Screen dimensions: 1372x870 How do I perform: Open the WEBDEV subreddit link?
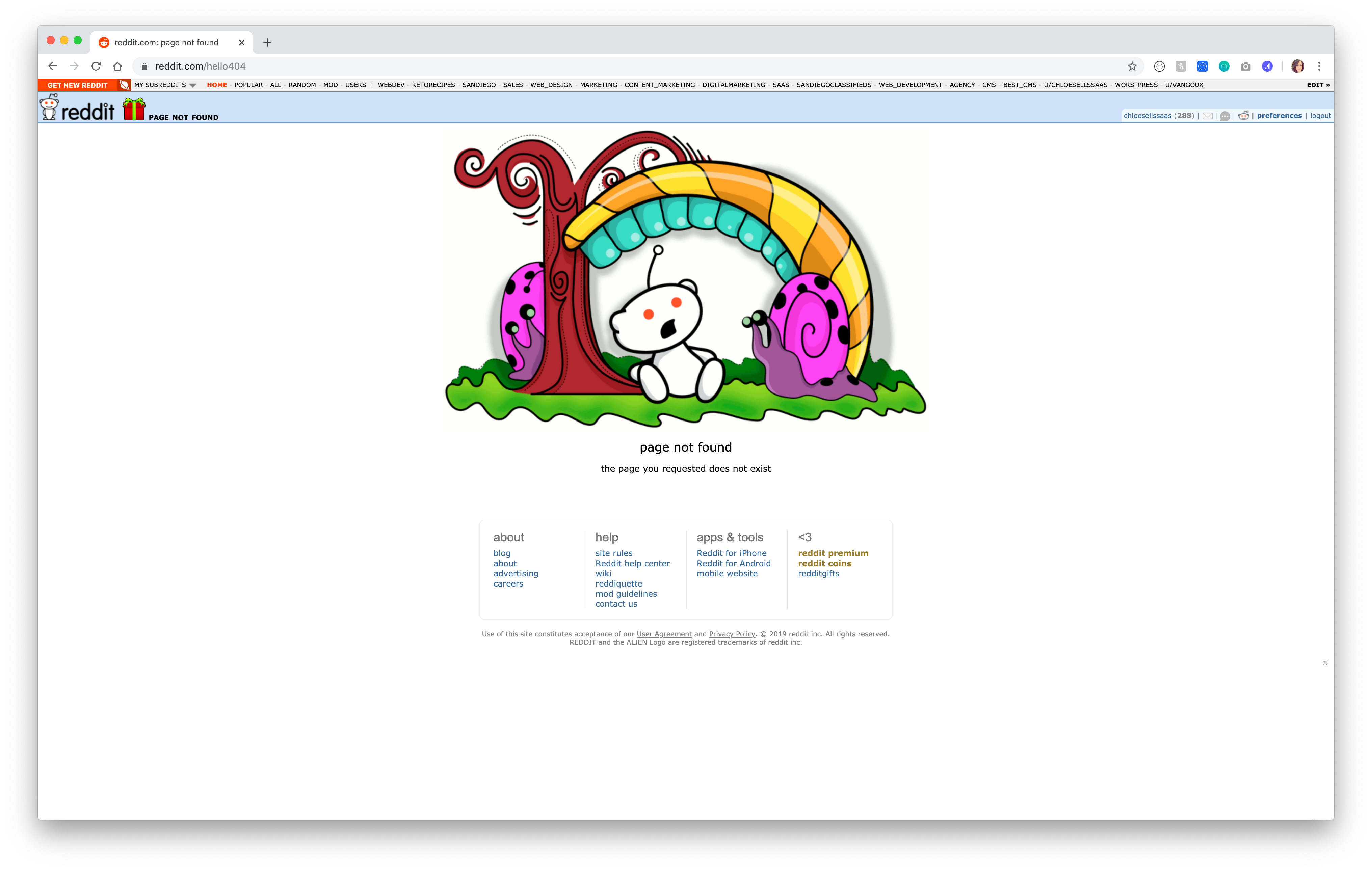[391, 85]
